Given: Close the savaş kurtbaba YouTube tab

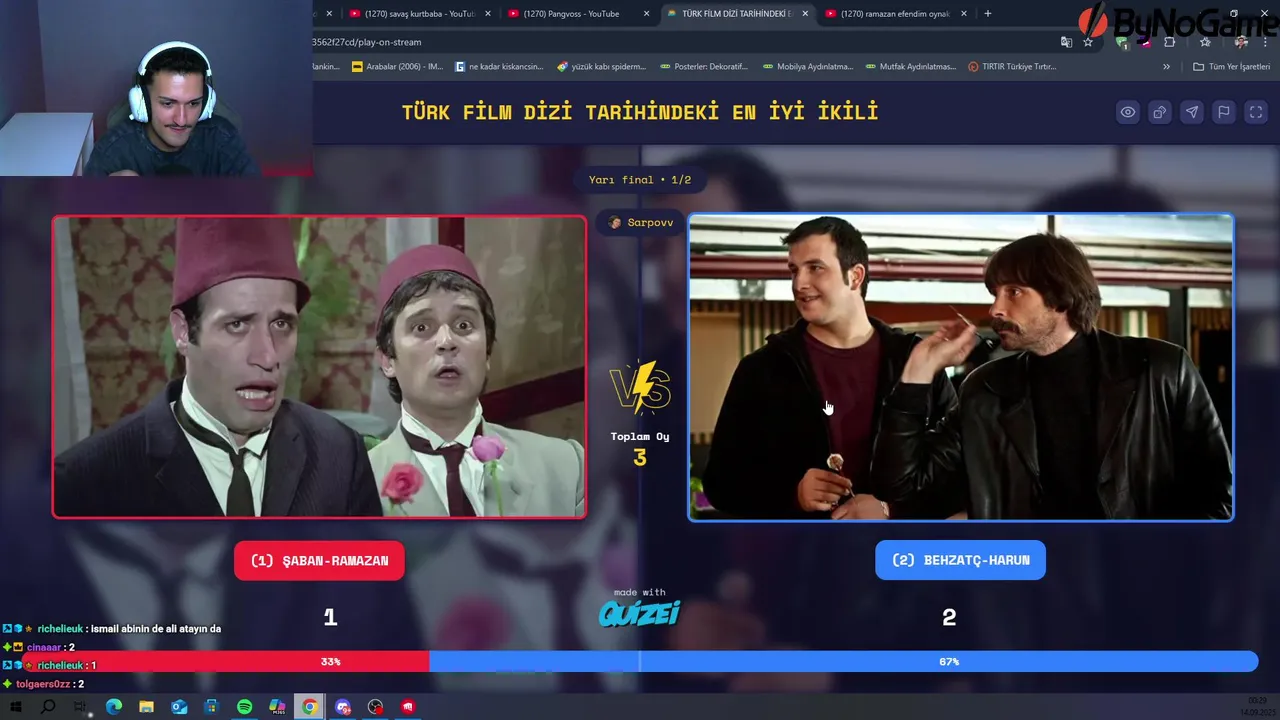Looking at the screenshot, I should 488,14.
